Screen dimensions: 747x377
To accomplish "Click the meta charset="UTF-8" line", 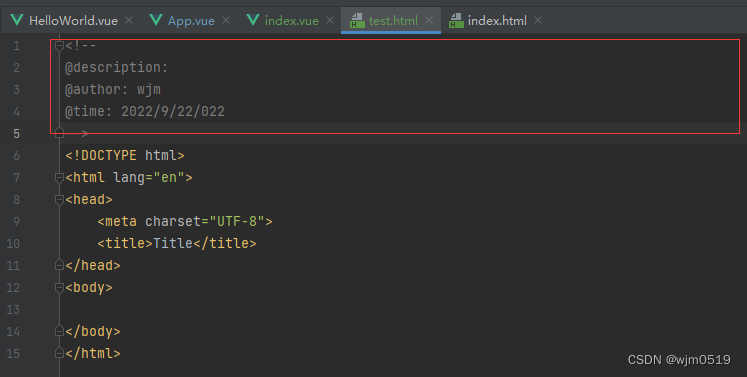I will tap(185, 221).
